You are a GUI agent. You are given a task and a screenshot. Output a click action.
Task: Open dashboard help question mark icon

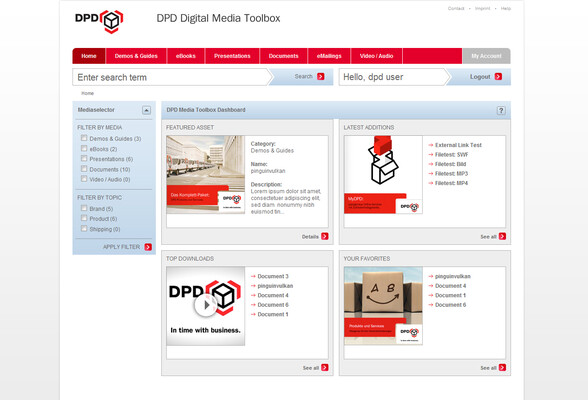(501, 110)
